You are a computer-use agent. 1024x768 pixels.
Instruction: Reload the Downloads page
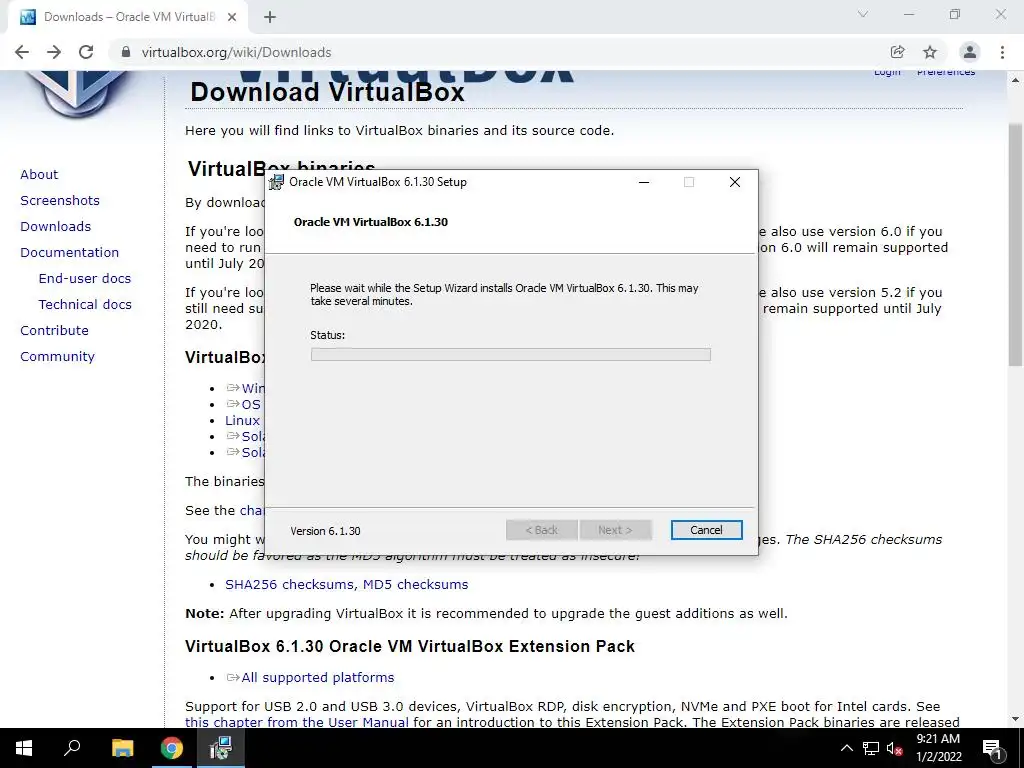[x=86, y=52]
